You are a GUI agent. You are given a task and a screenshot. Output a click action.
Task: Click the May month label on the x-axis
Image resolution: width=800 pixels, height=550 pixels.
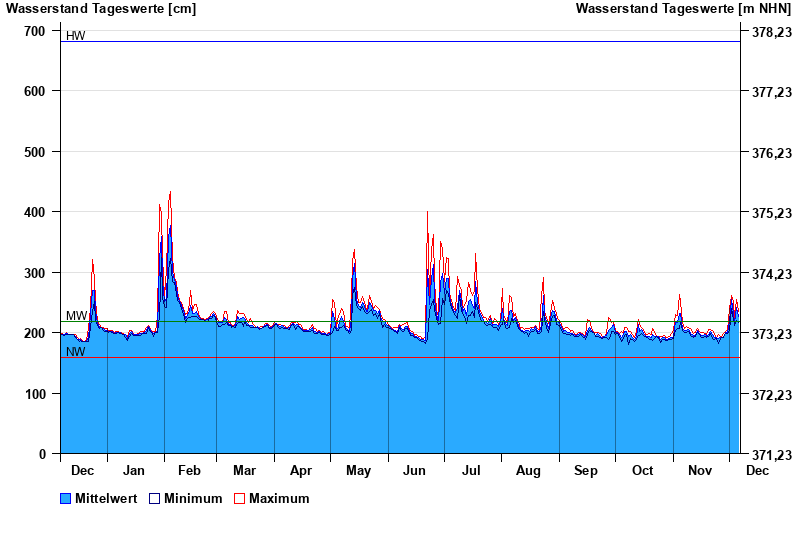(358, 470)
